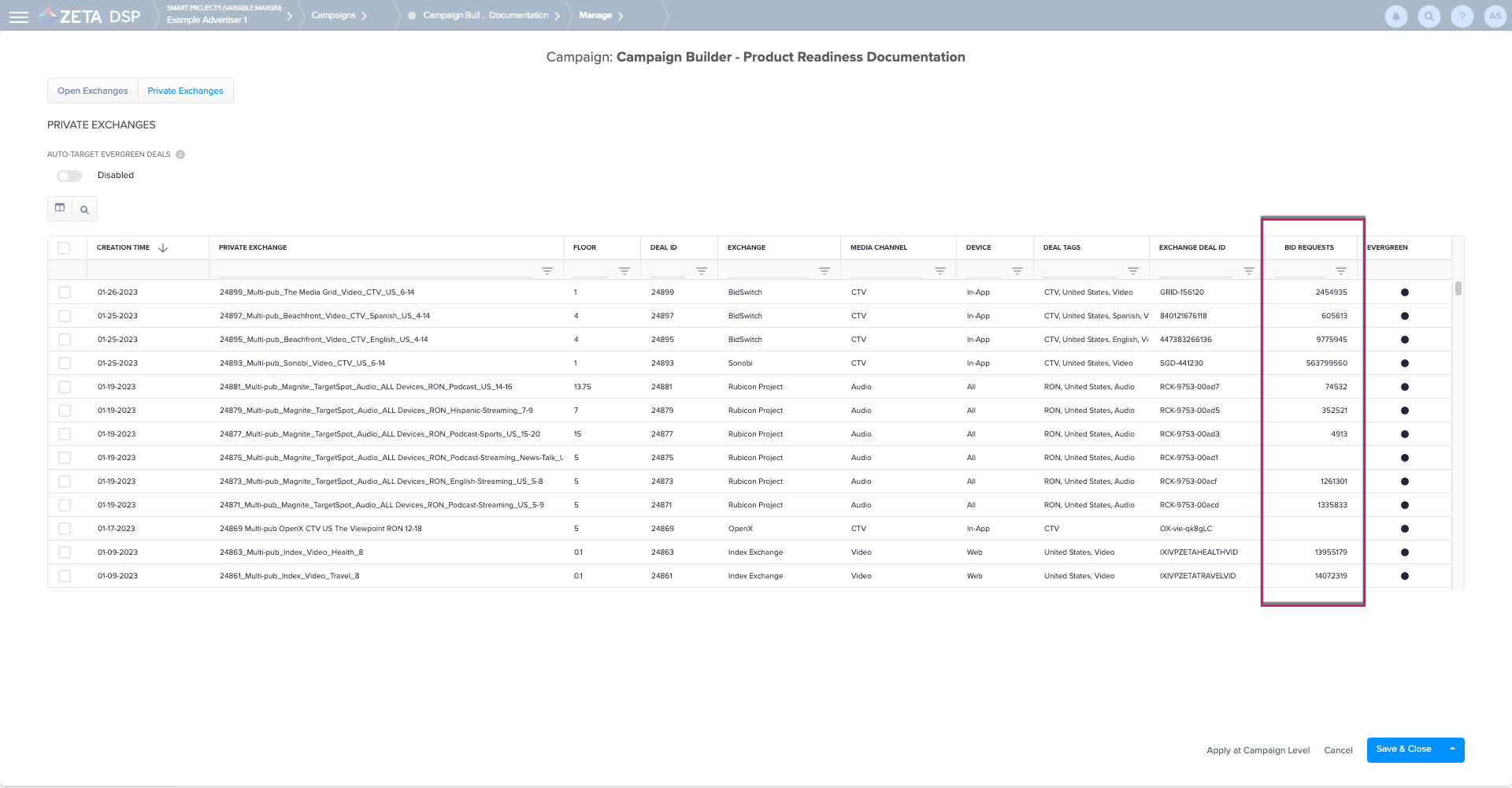The width and height of the screenshot is (1512, 788).
Task: Select checkbox for deal 24899 row
Action: tap(65, 292)
